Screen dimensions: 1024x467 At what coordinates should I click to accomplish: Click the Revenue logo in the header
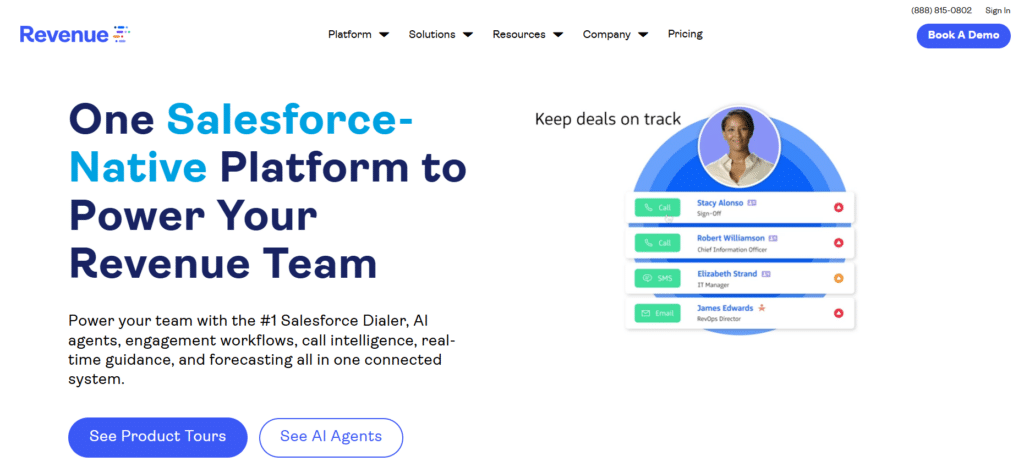point(75,34)
